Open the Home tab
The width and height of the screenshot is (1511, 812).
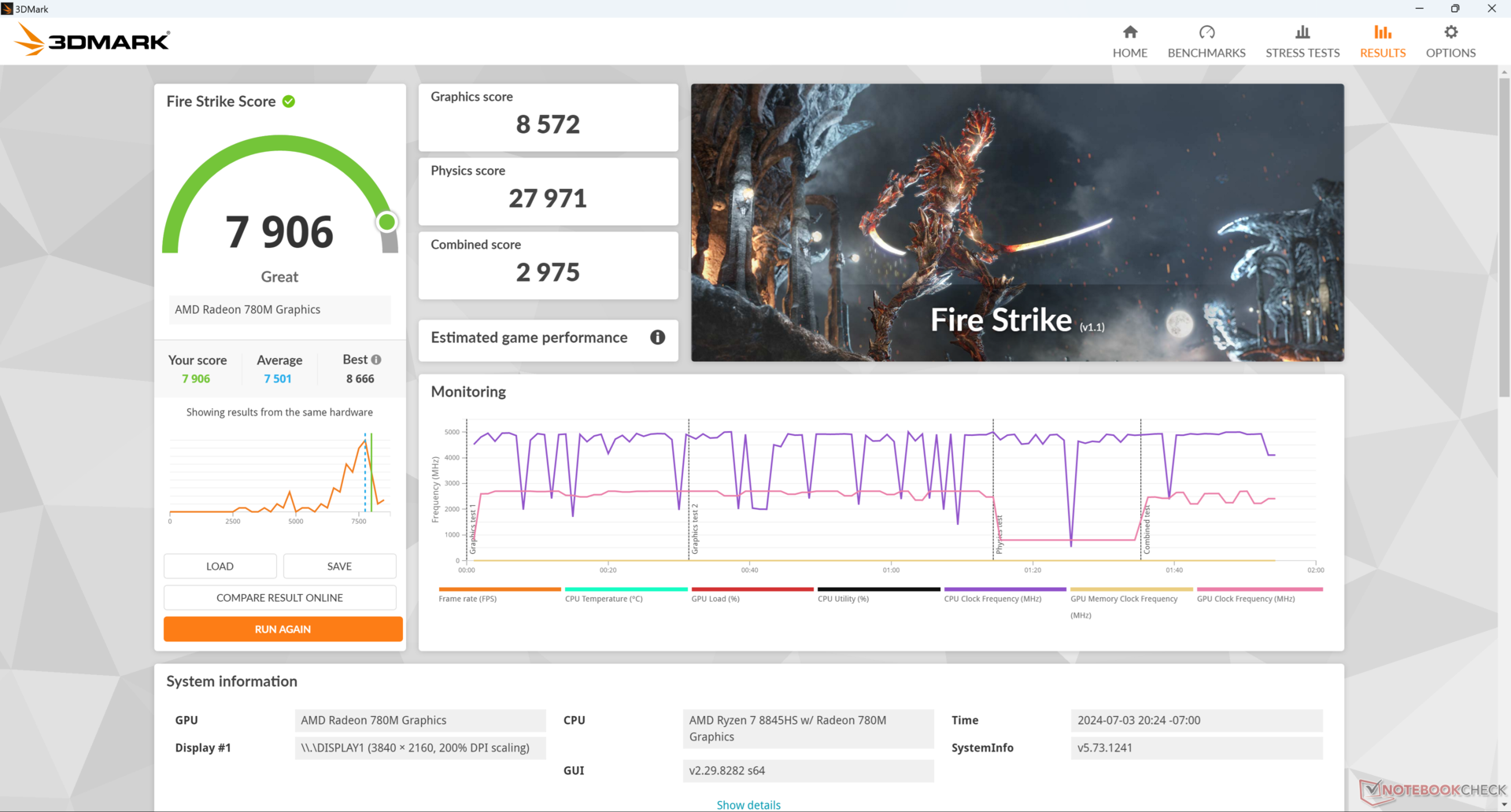click(x=1129, y=42)
